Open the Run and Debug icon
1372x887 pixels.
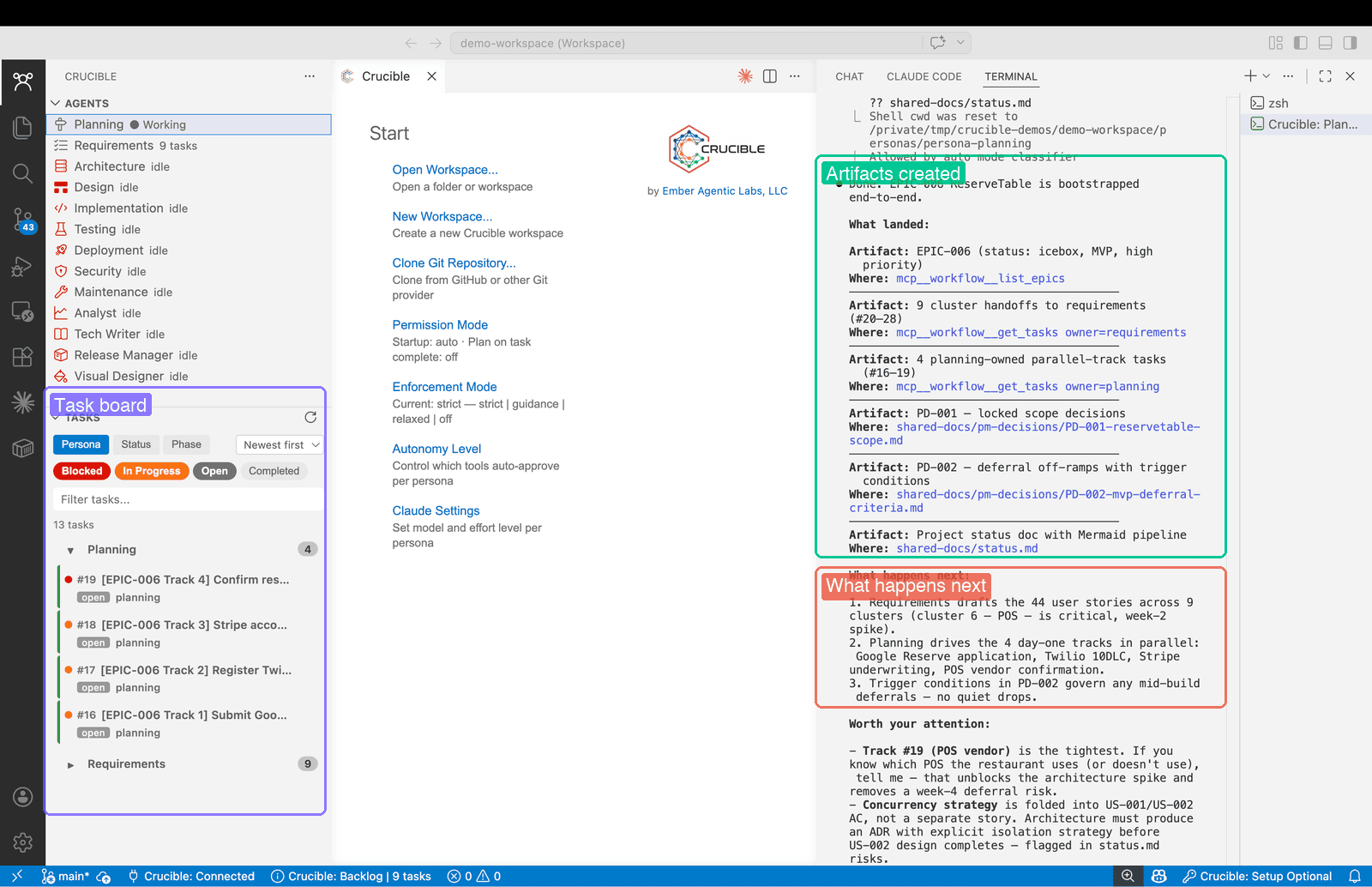point(23,266)
